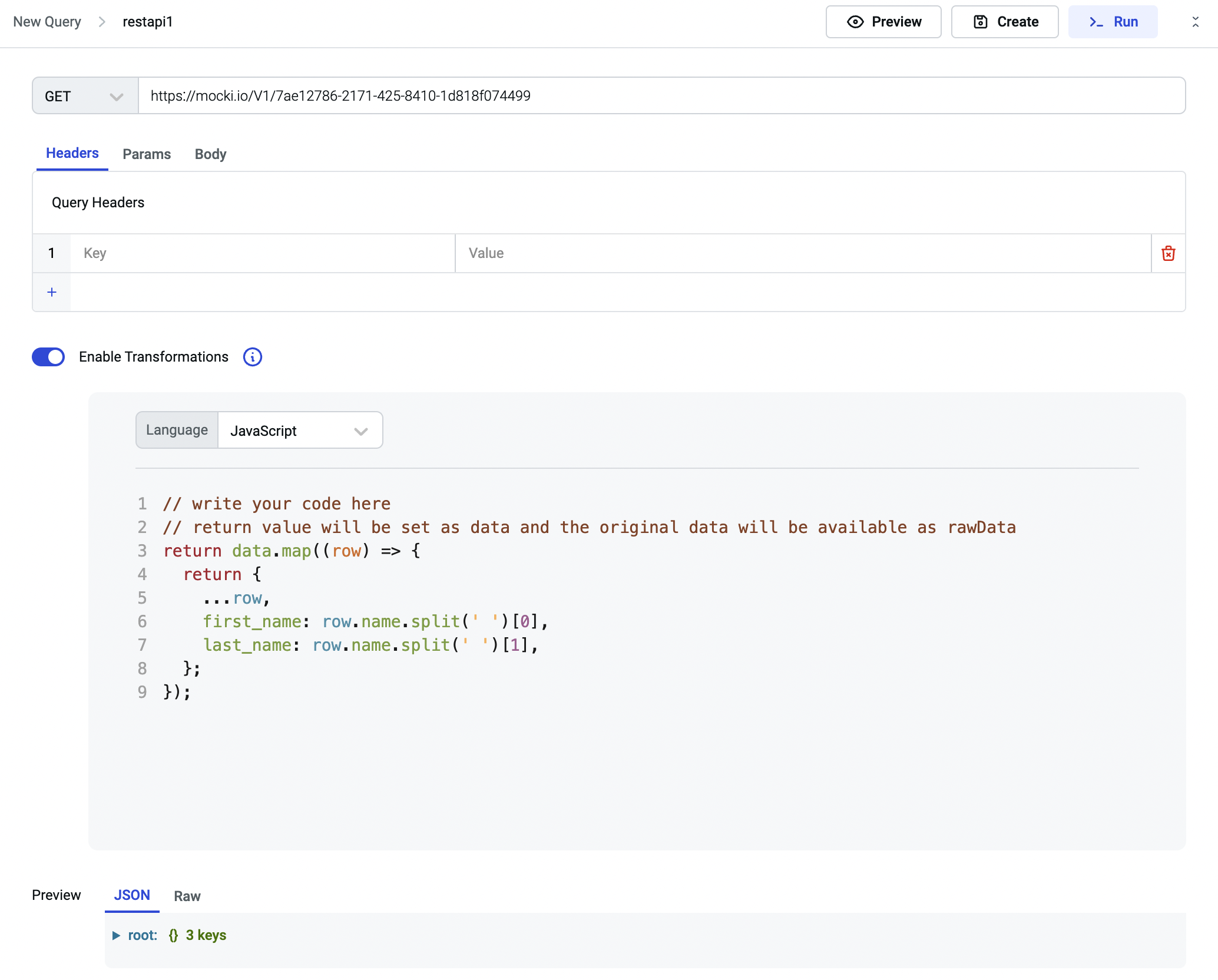Click the '...row,' spread line in the code

point(237,598)
